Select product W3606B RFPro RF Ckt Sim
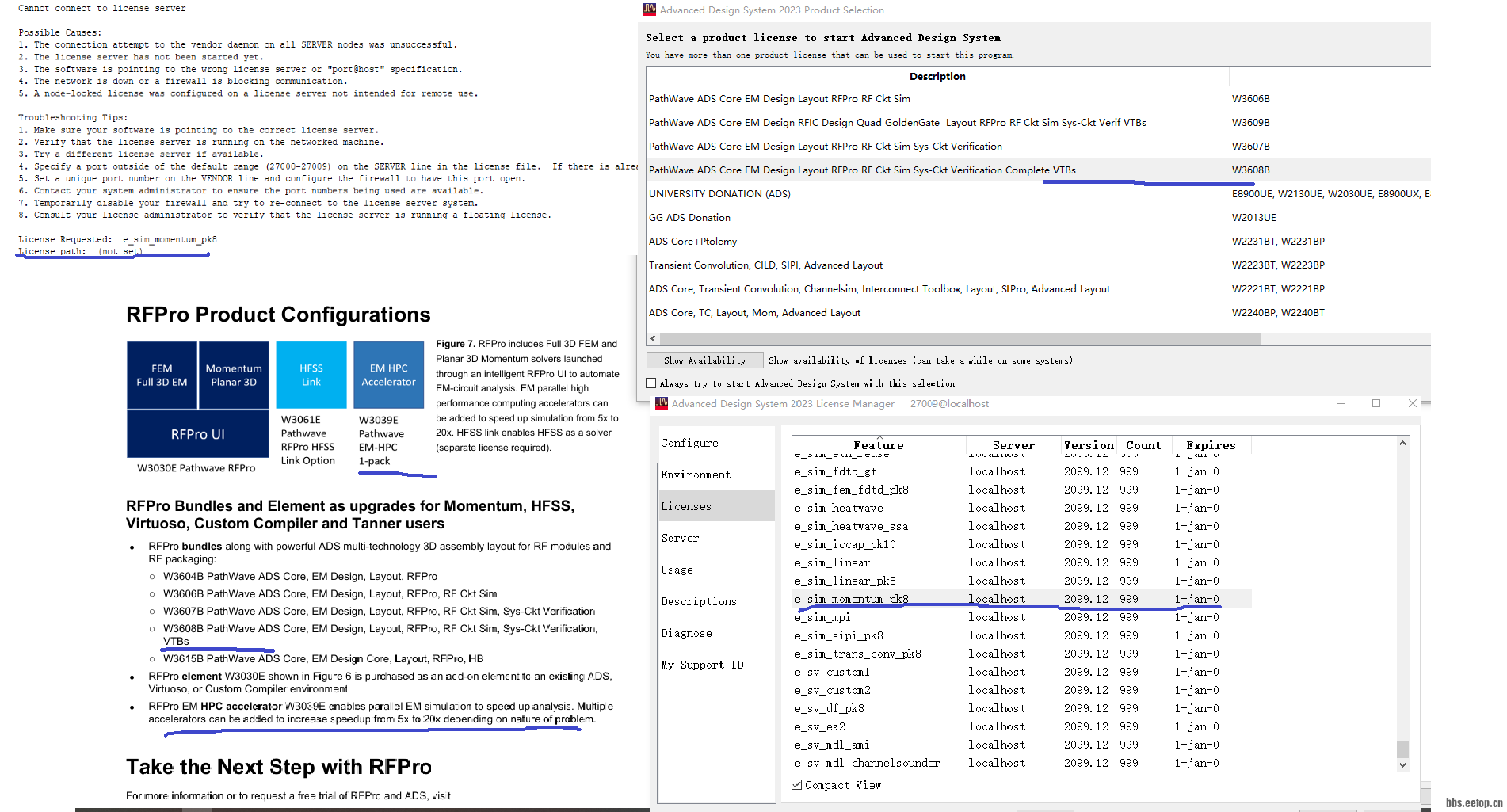Image resolution: width=1507 pixels, height=812 pixels. (1039, 99)
